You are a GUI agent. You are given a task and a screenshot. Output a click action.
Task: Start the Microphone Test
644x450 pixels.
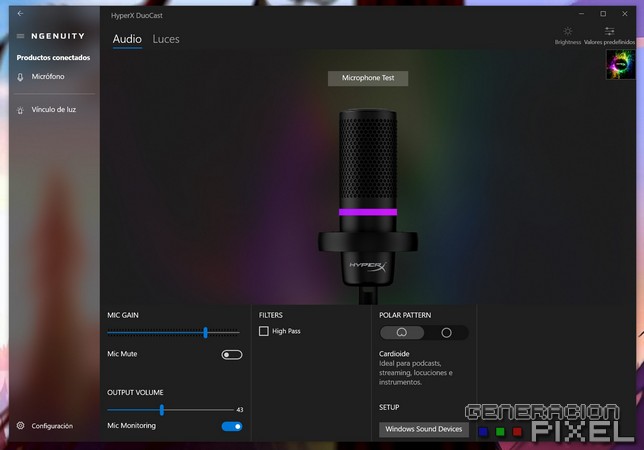click(368, 78)
